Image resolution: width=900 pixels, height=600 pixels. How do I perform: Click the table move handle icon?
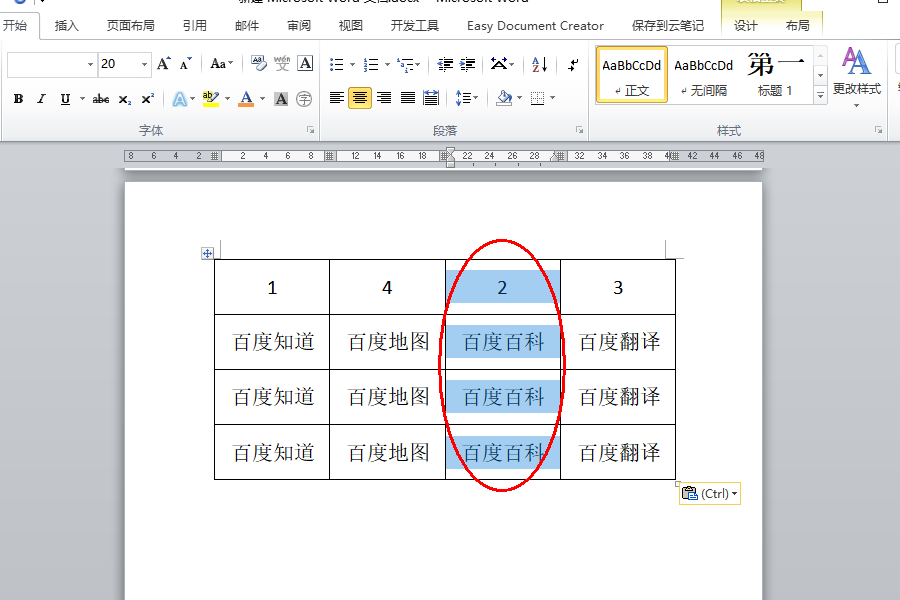[207, 253]
